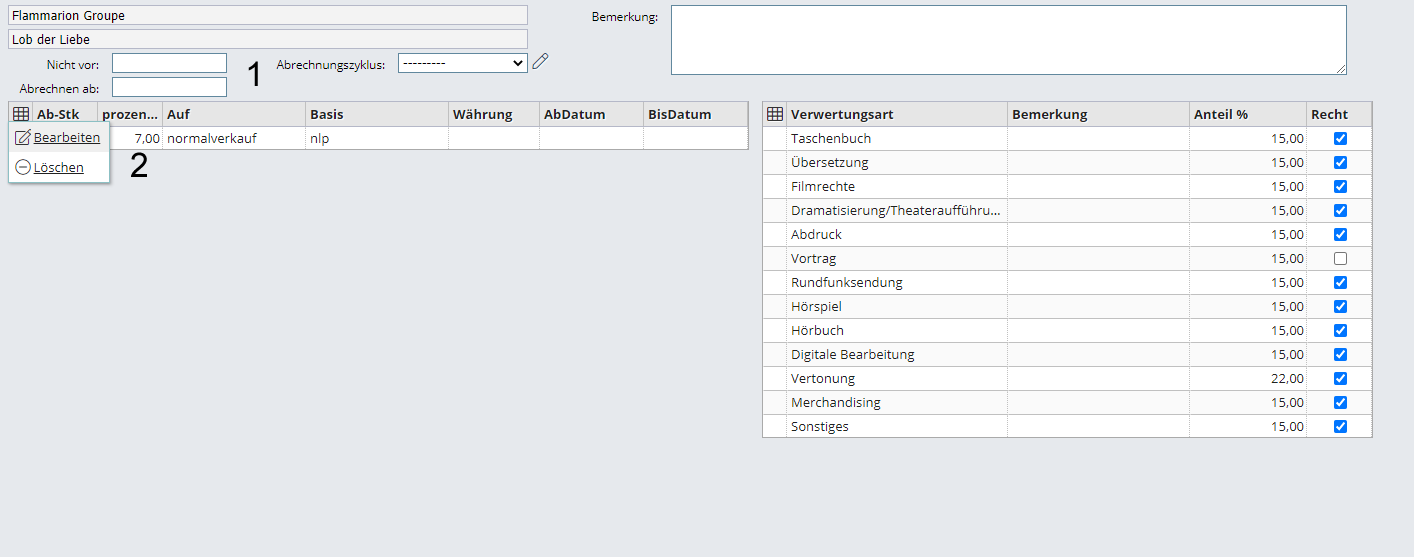The image size is (1414, 557).
Task: Open the Abrechnungszyklus dropdown
Action: 462,63
